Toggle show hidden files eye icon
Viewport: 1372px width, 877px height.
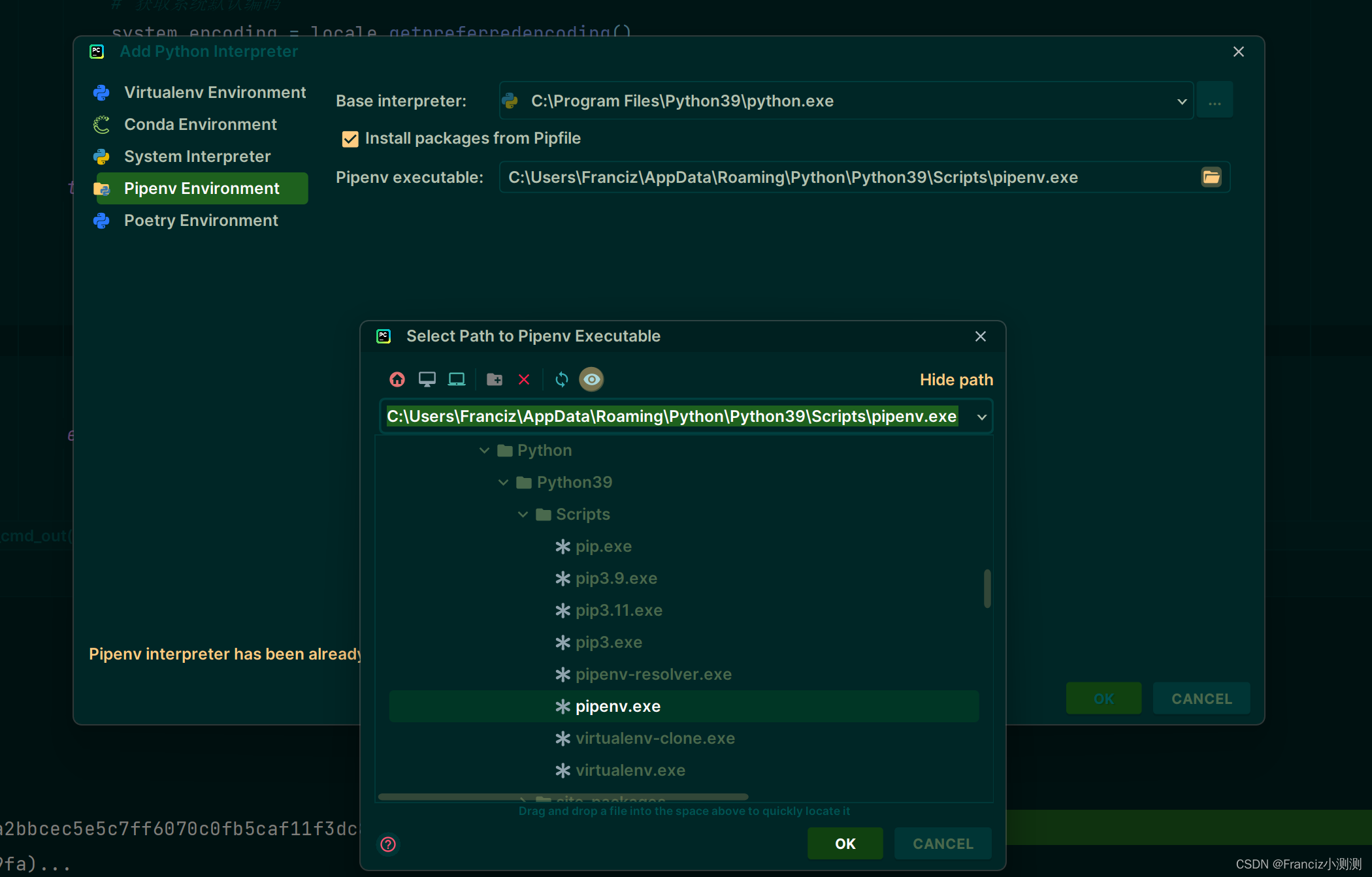[591, 379]
